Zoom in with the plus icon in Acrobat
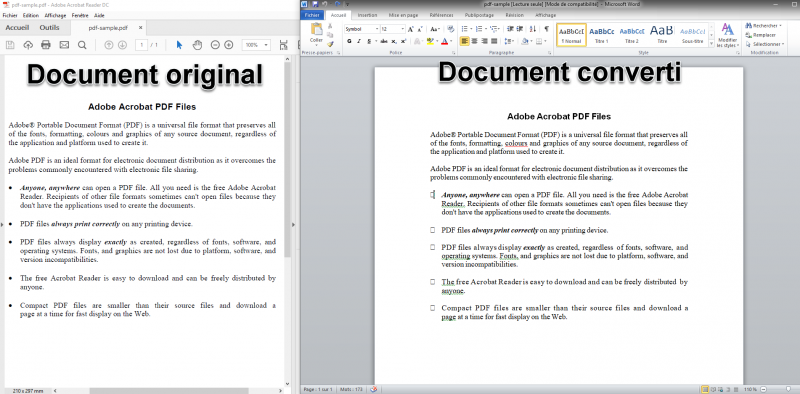Image resolution: width=800 pixels, height=394 pixels. (229, 45)
